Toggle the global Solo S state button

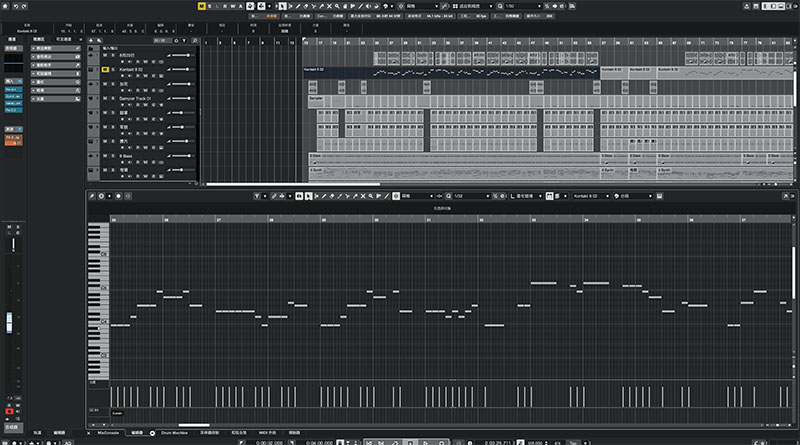[210, 6]
